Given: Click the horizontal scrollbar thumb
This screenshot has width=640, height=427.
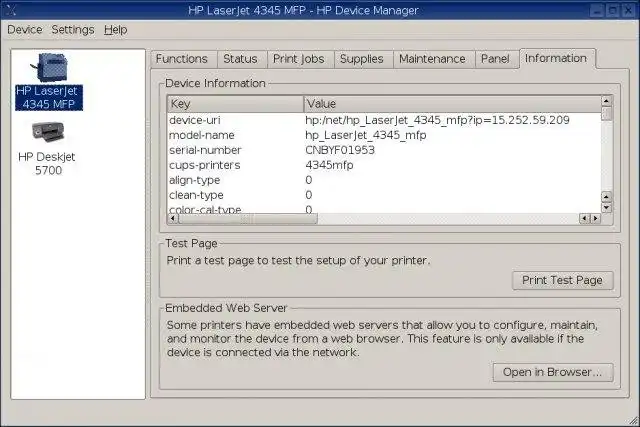Looking at the screenshot, I should pos(248,219).
